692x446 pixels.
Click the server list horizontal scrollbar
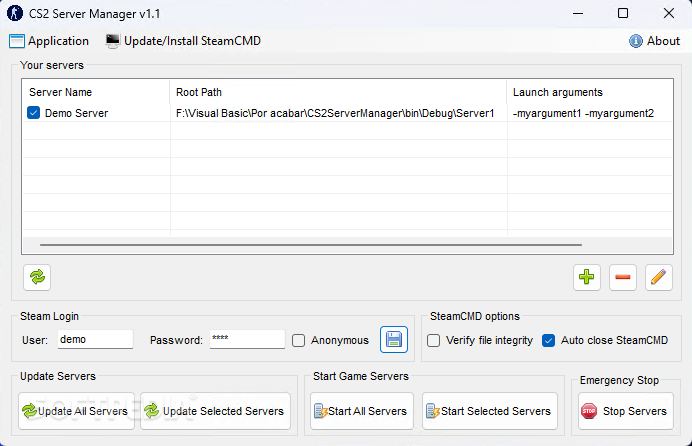[311, 244]
